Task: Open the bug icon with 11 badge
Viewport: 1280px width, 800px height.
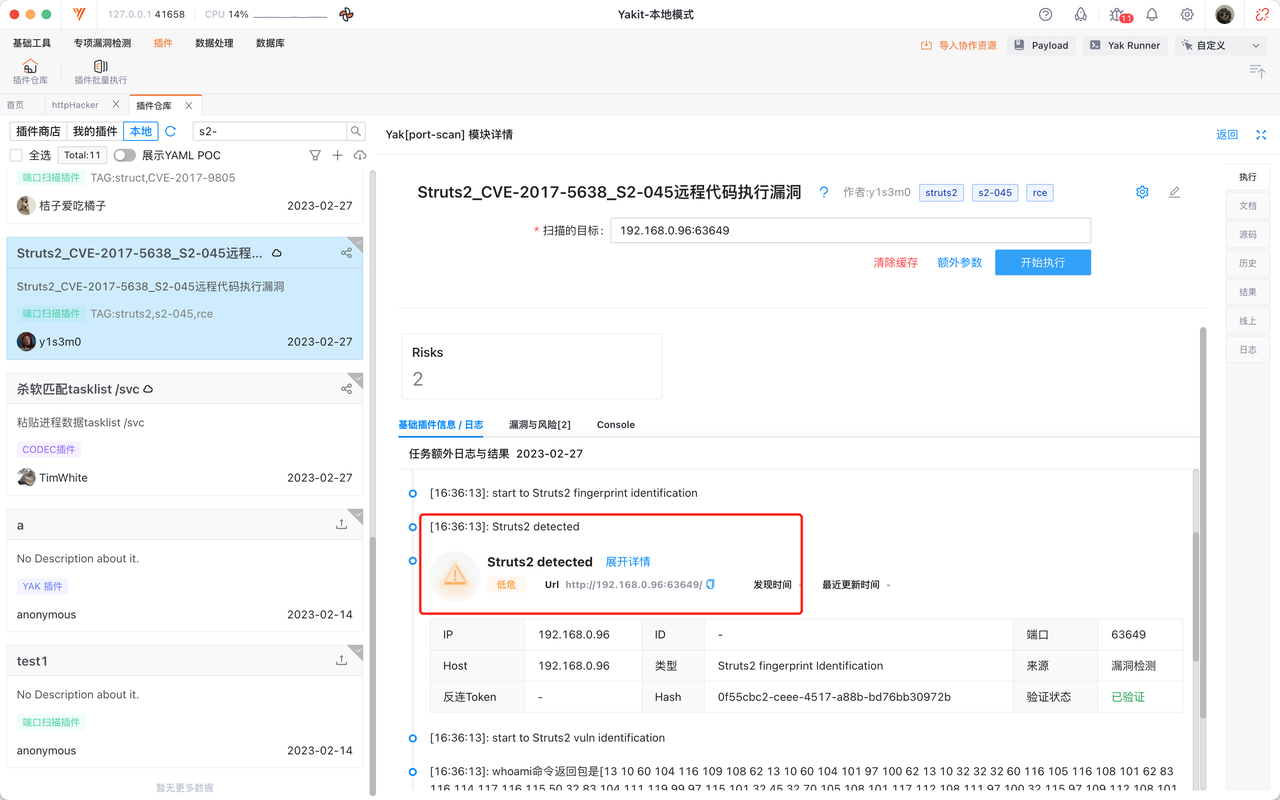Action: coord(1119,15)
